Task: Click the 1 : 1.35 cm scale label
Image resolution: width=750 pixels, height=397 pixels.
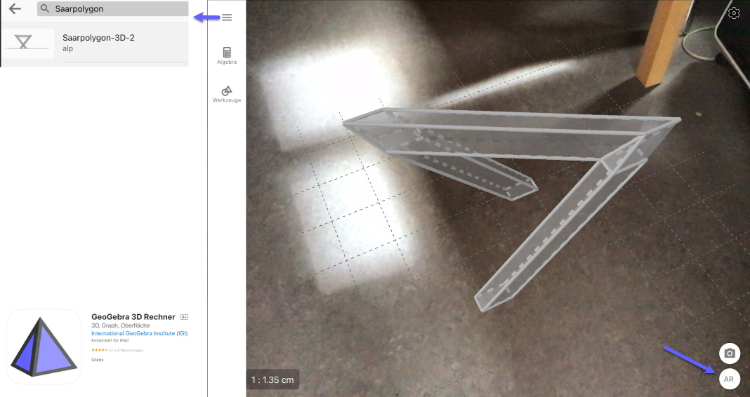Action: 273,380
